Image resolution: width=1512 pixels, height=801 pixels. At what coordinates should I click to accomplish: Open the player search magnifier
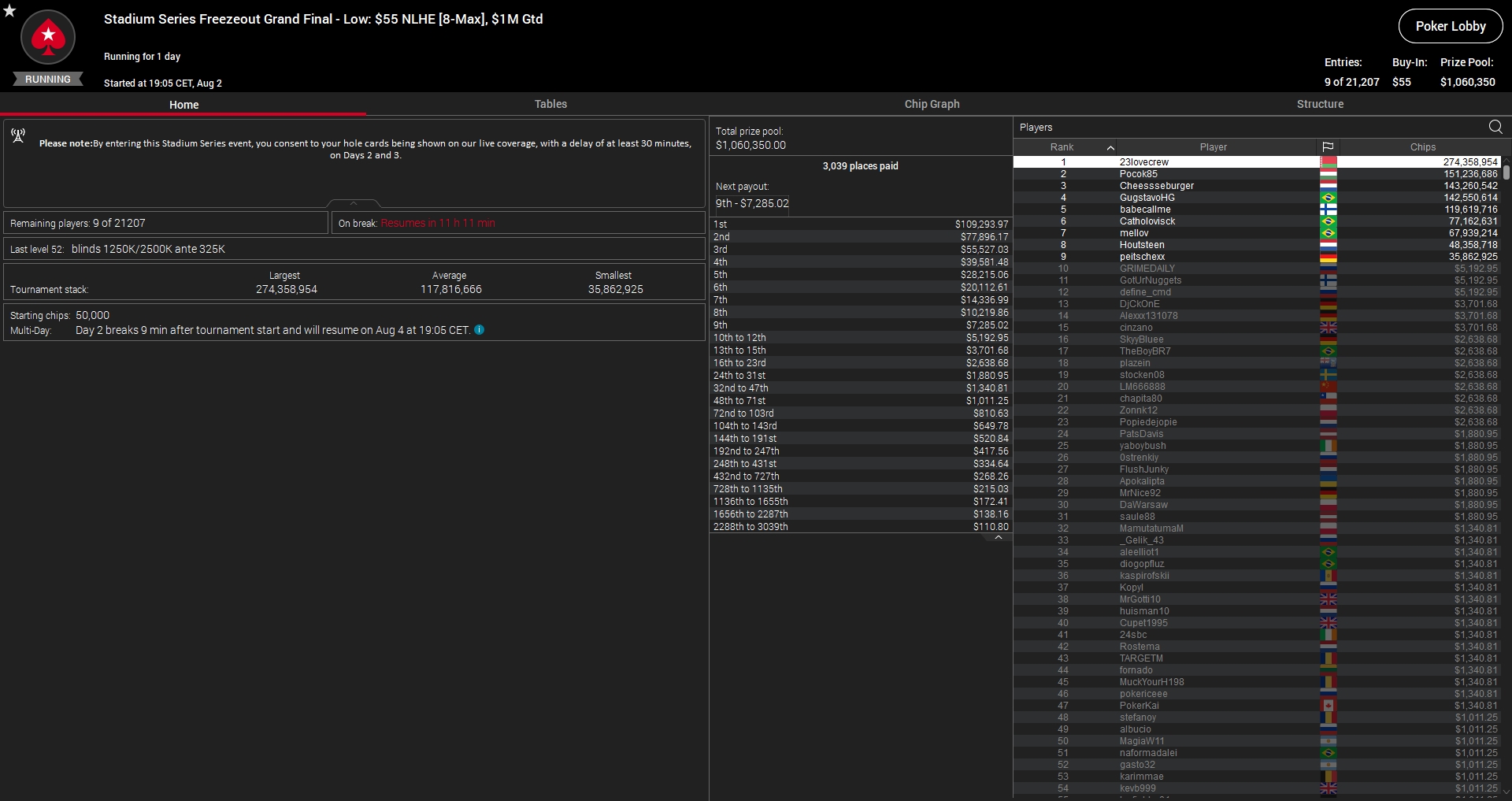point(1495,127)
